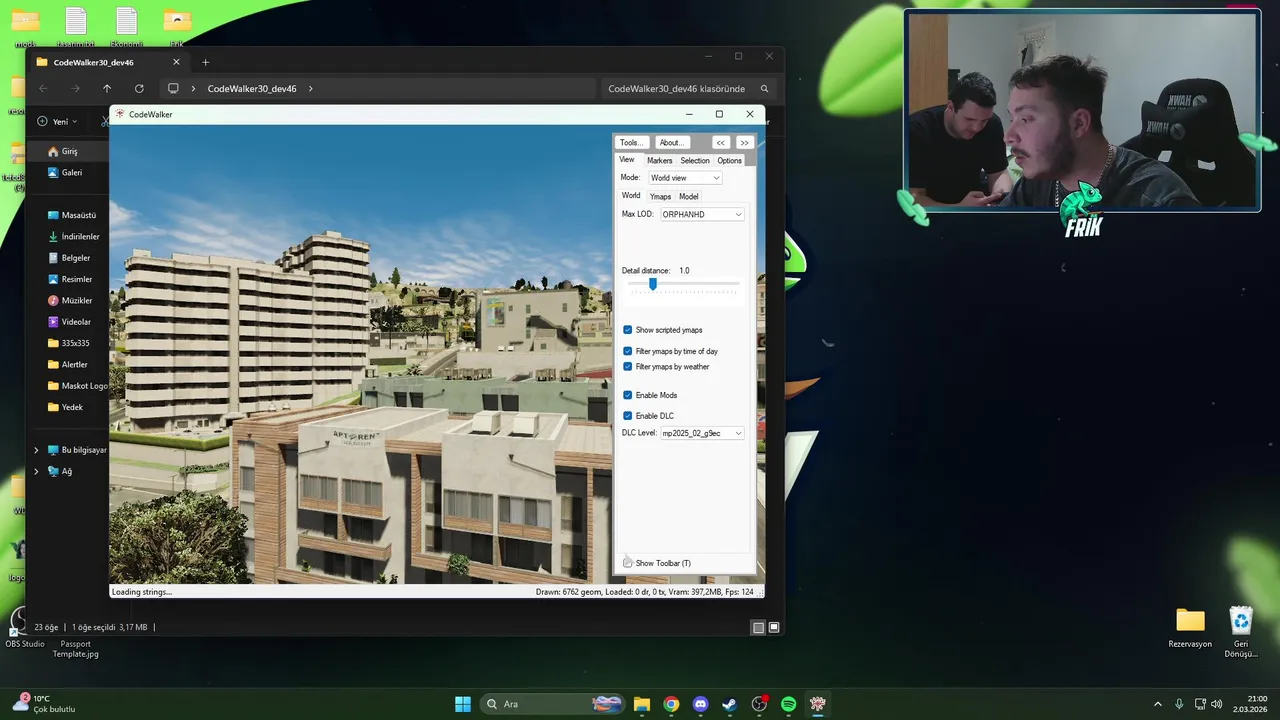Switch to the Markers tab
1280x720 pixels.
click(x=659, y=160)
